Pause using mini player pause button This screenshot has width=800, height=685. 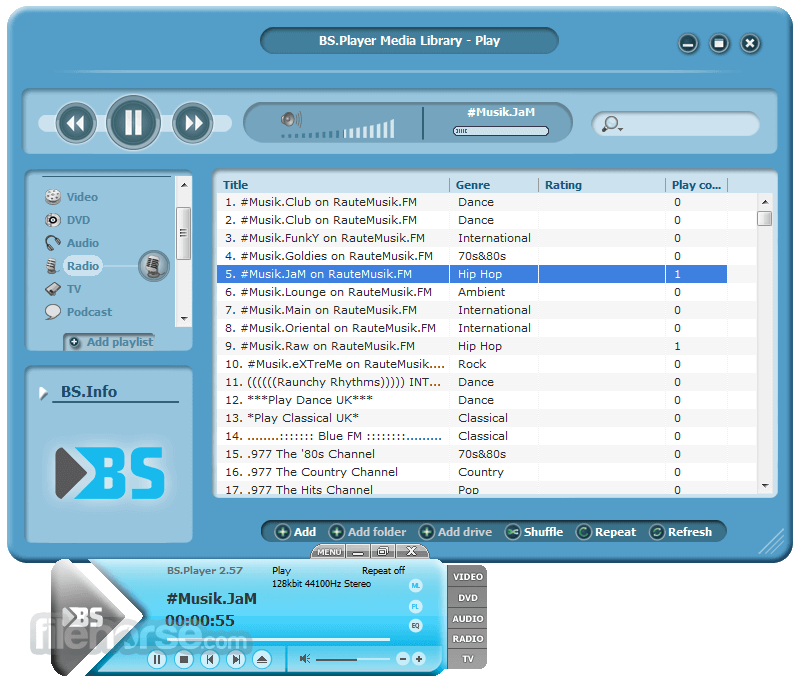[x=157, y=659]
